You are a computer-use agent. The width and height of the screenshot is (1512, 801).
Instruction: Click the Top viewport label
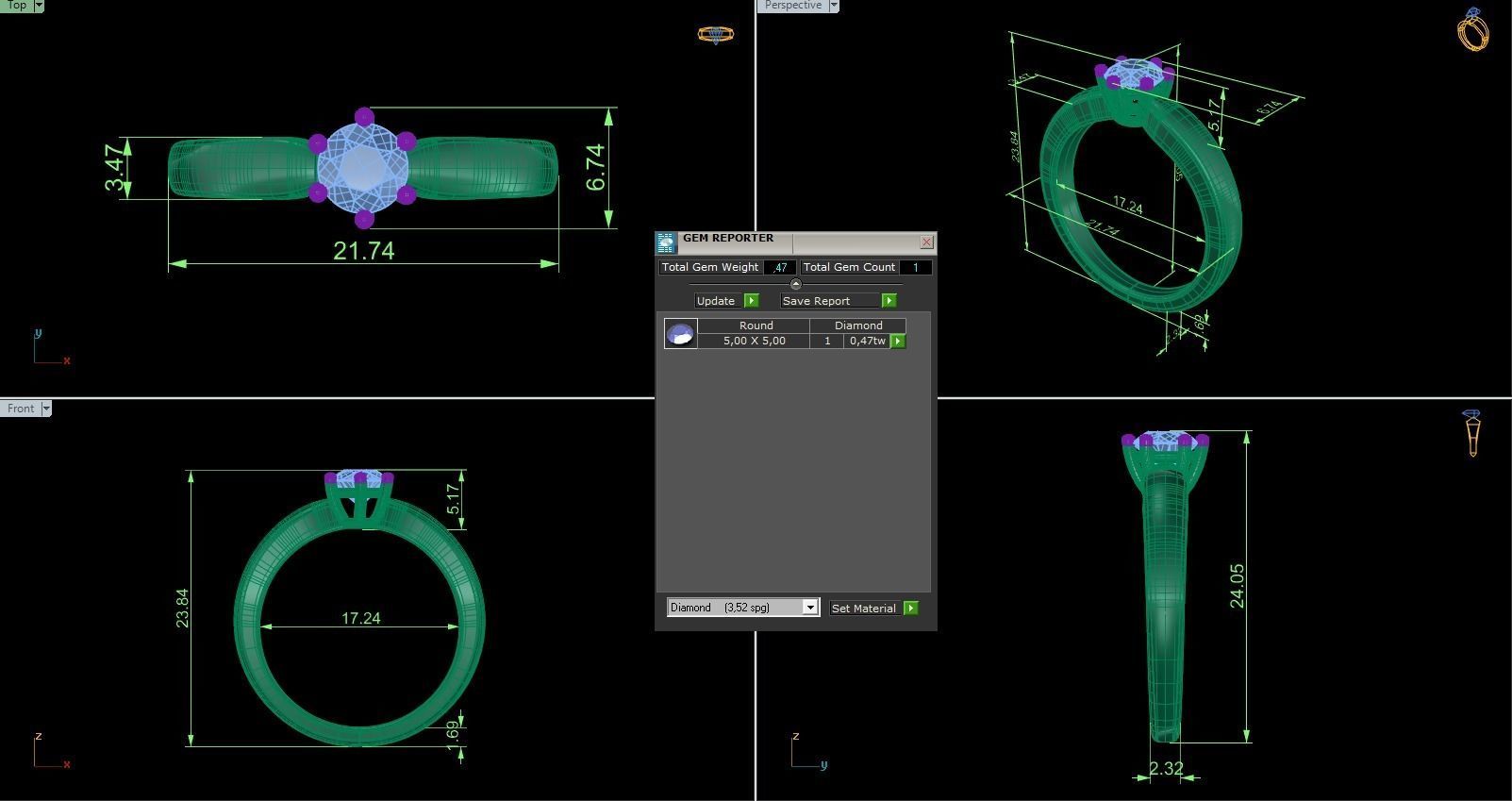pyautogui.click(x=16, y=5)
